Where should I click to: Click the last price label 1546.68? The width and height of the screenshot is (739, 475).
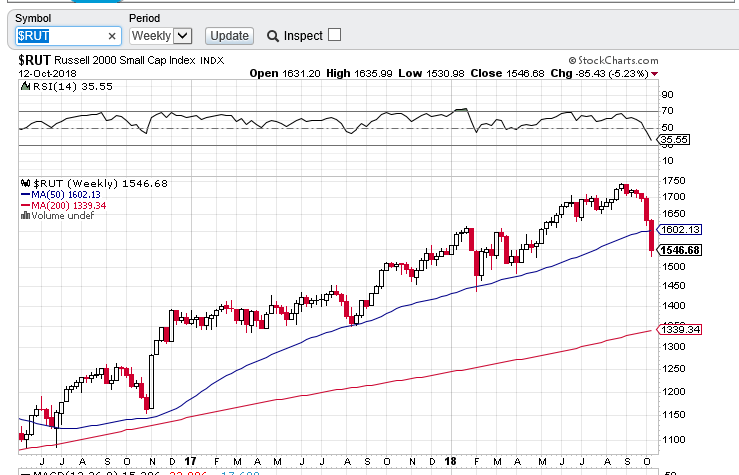tap(679, 250)
